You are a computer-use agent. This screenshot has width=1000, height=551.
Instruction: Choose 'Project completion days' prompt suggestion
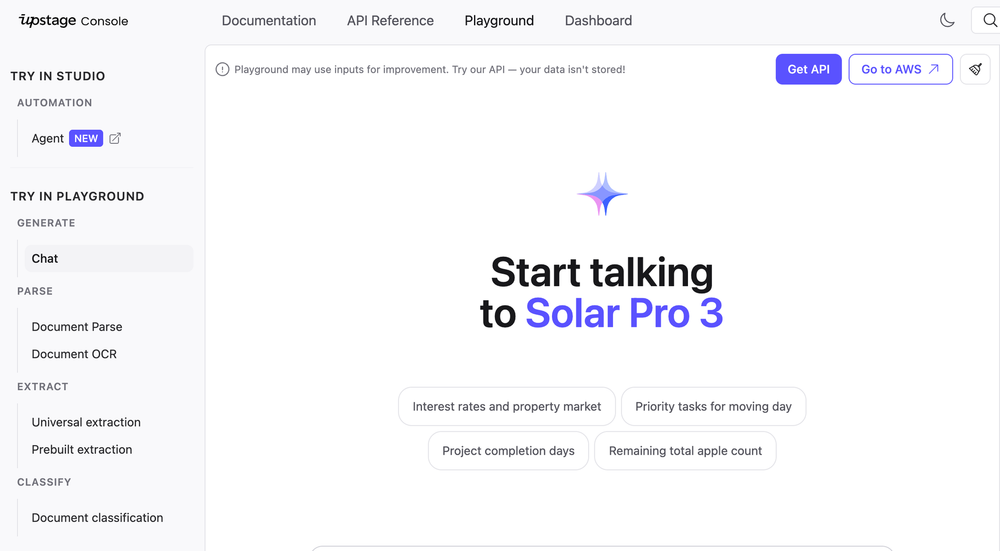coord(508,451)
